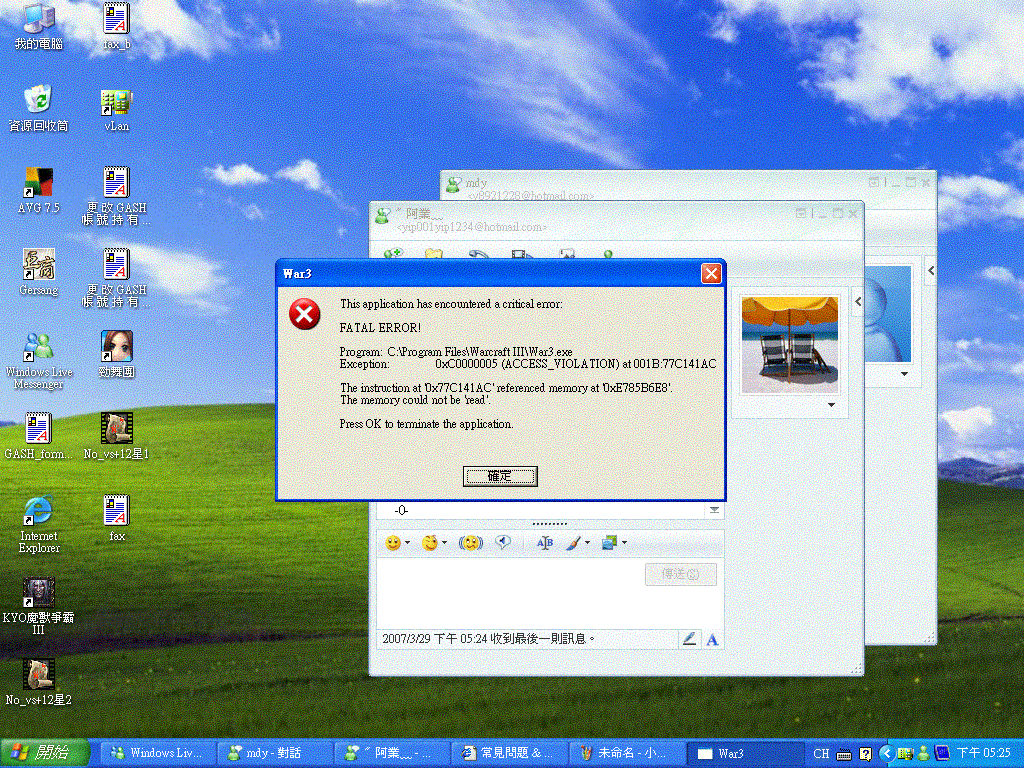Click the 確定 button in War3 error dialog
The image size is (1024, 768).
(500, 476)
